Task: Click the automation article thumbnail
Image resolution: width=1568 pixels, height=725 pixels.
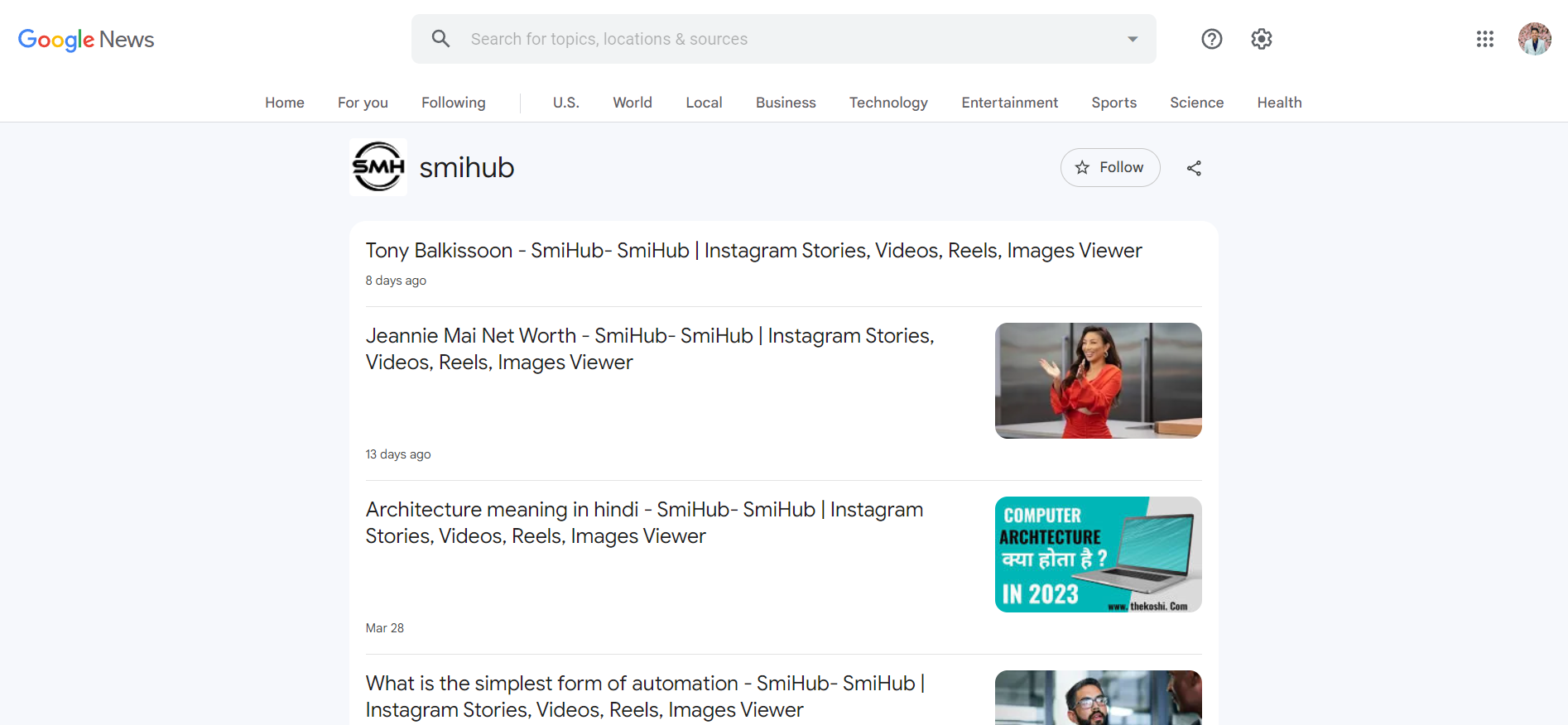Action: pos(1099,698)
